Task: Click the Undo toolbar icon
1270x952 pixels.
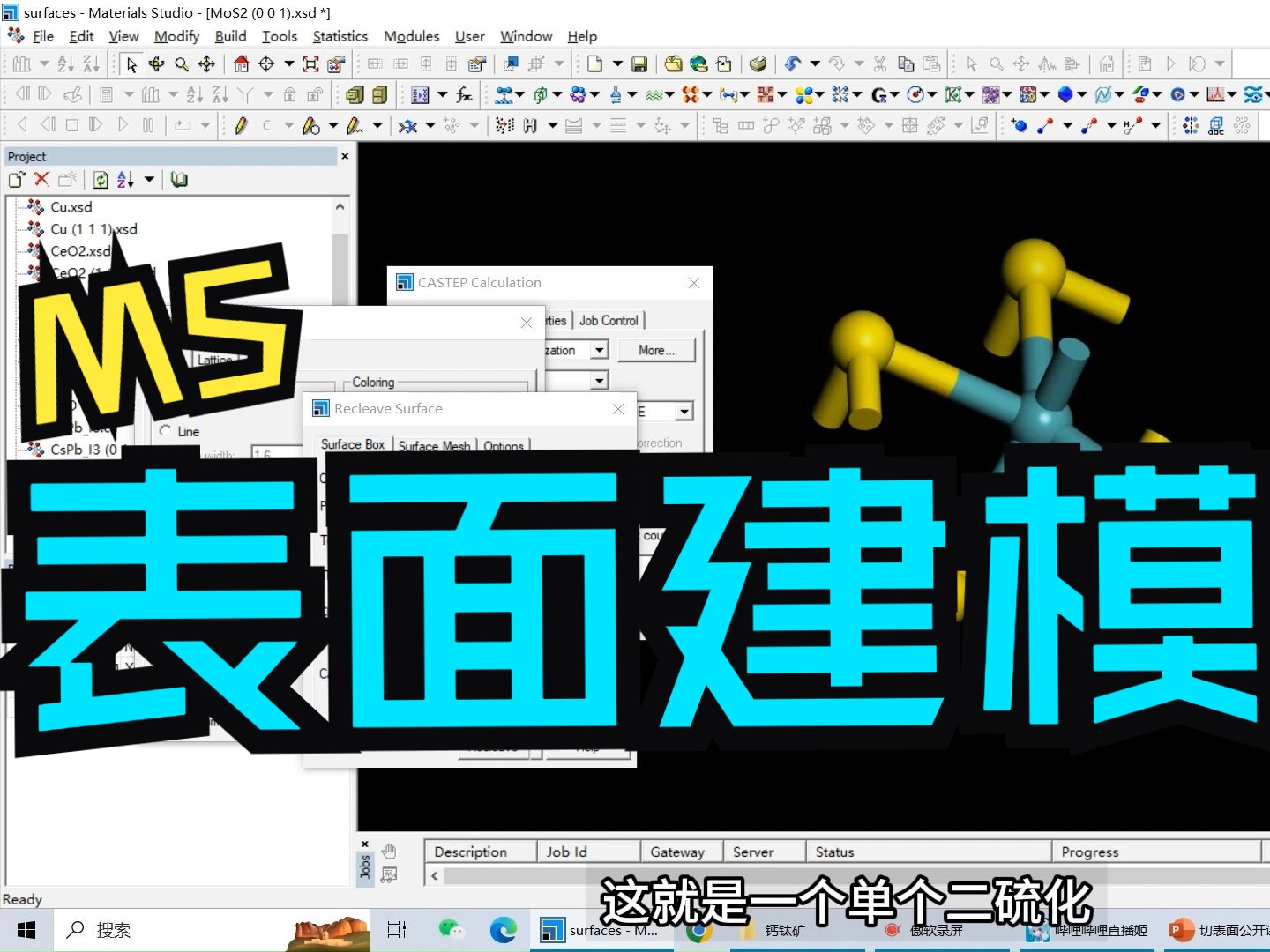Action: [x=794, y=63]
